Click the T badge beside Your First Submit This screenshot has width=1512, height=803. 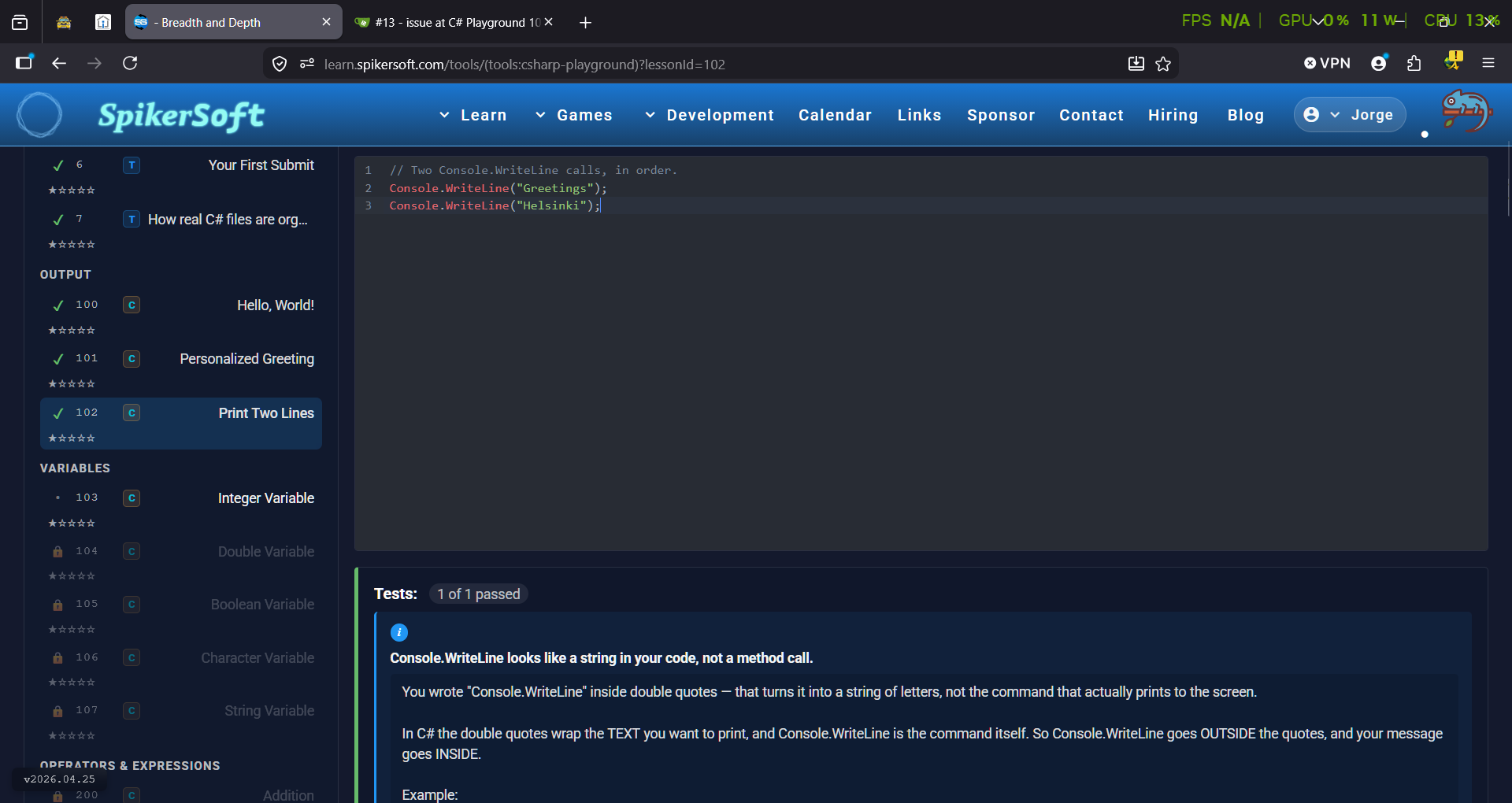pyautogui.click(x=132, y=165)
